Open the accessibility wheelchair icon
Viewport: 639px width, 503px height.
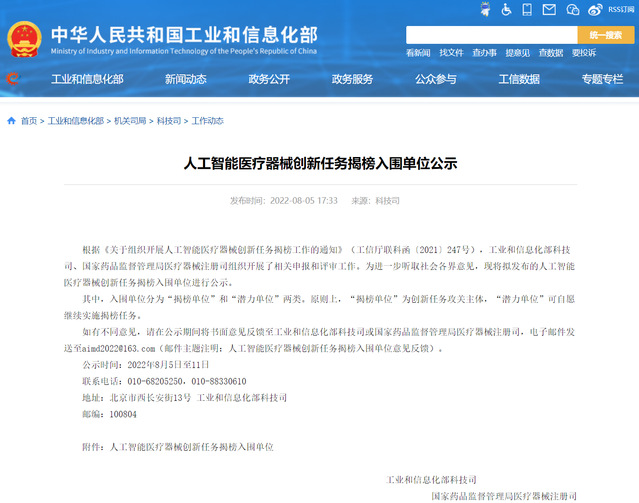[507, 10]
